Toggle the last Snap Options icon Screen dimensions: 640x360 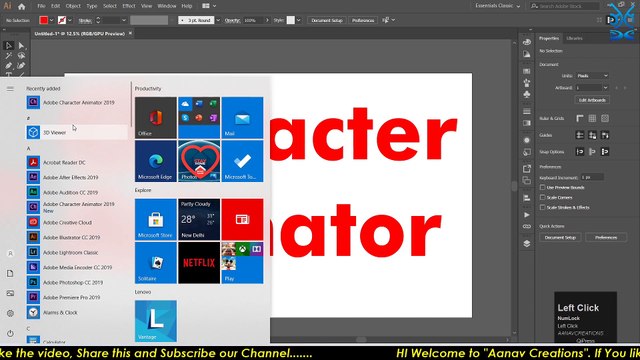(605, 152)
